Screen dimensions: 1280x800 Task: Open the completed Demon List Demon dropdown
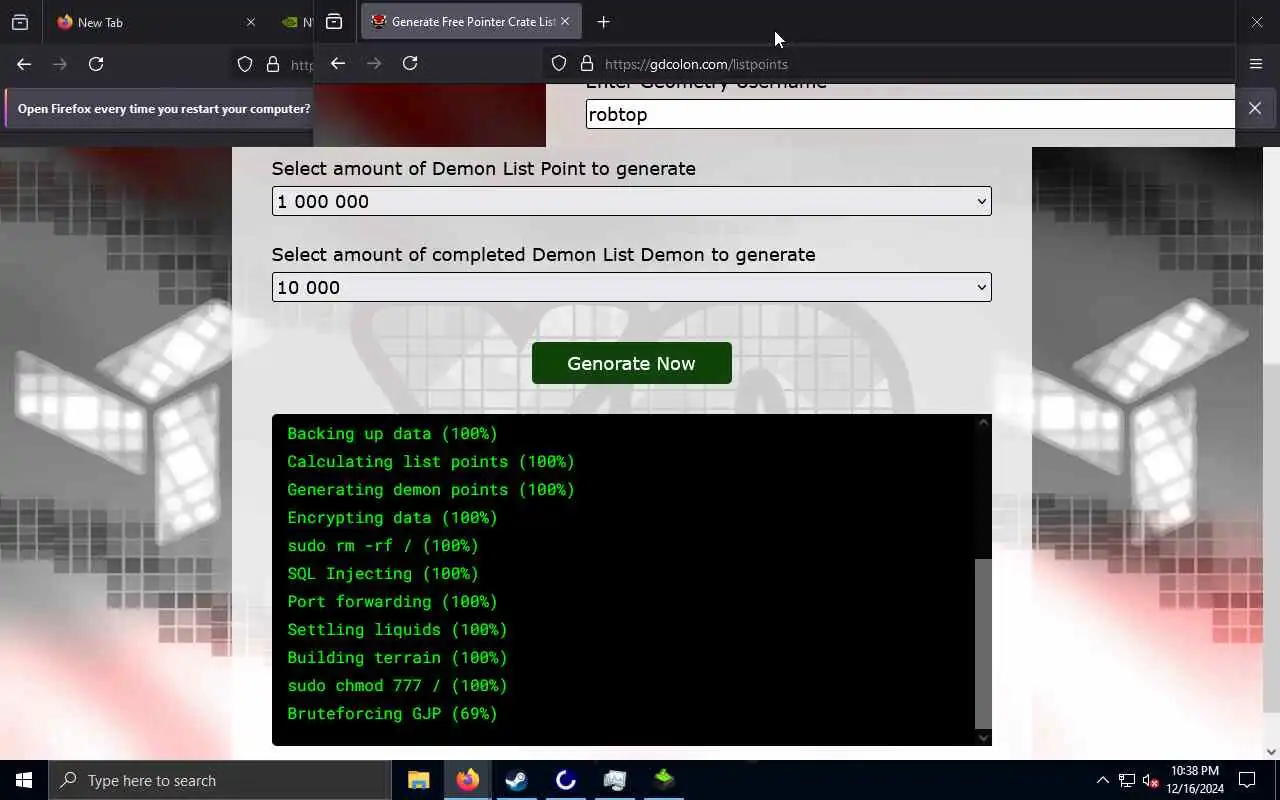click(631, 287)
